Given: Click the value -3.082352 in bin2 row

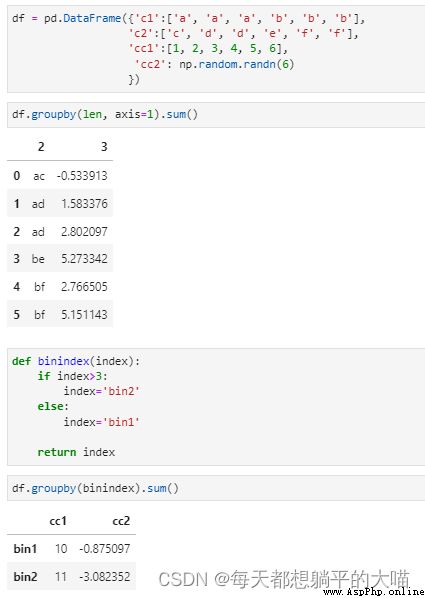Looking at the screenshot, I should (105, 577).
